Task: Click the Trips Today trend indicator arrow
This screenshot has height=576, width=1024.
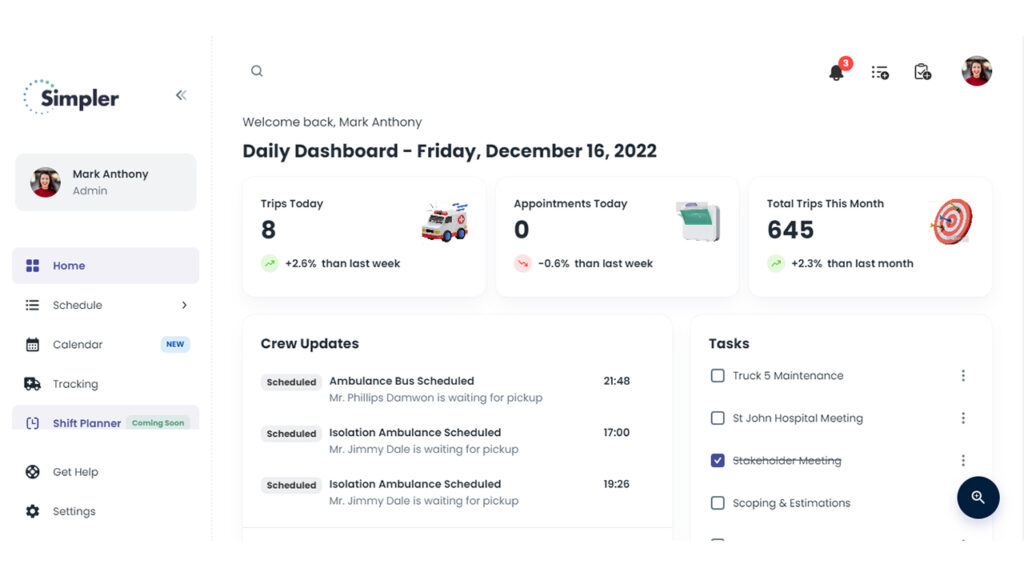Action: point(271,264)
